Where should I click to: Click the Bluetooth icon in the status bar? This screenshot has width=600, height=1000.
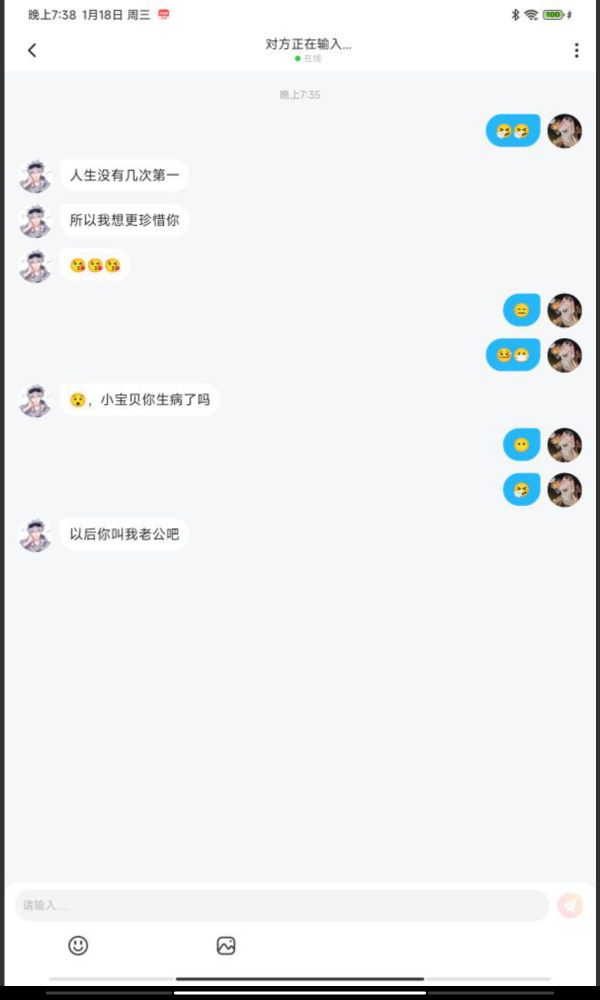click(515, 15)
